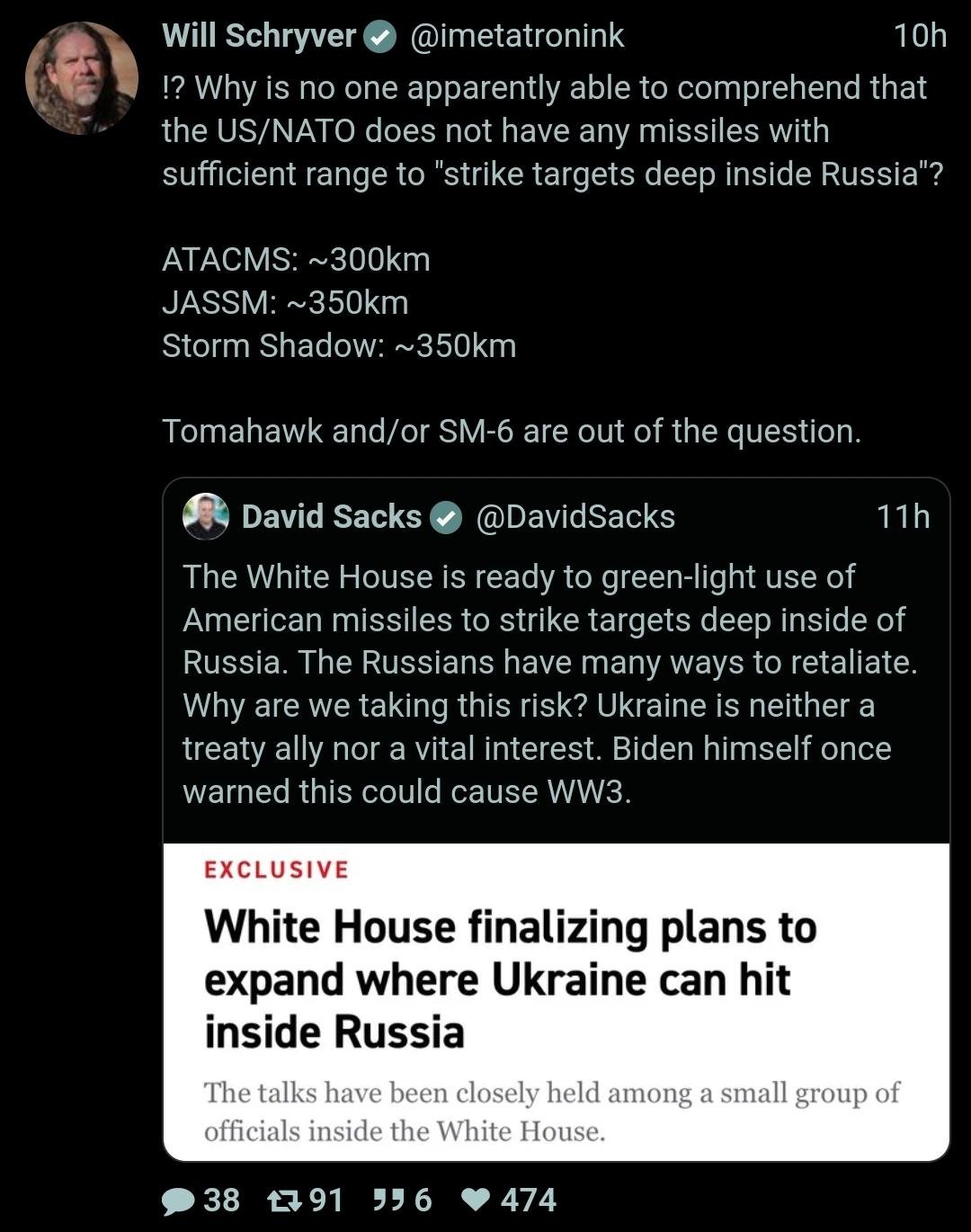971x1232 pixels.
Task: Click David Sacks's verified checkmark badge
Action: pos(446,518)
